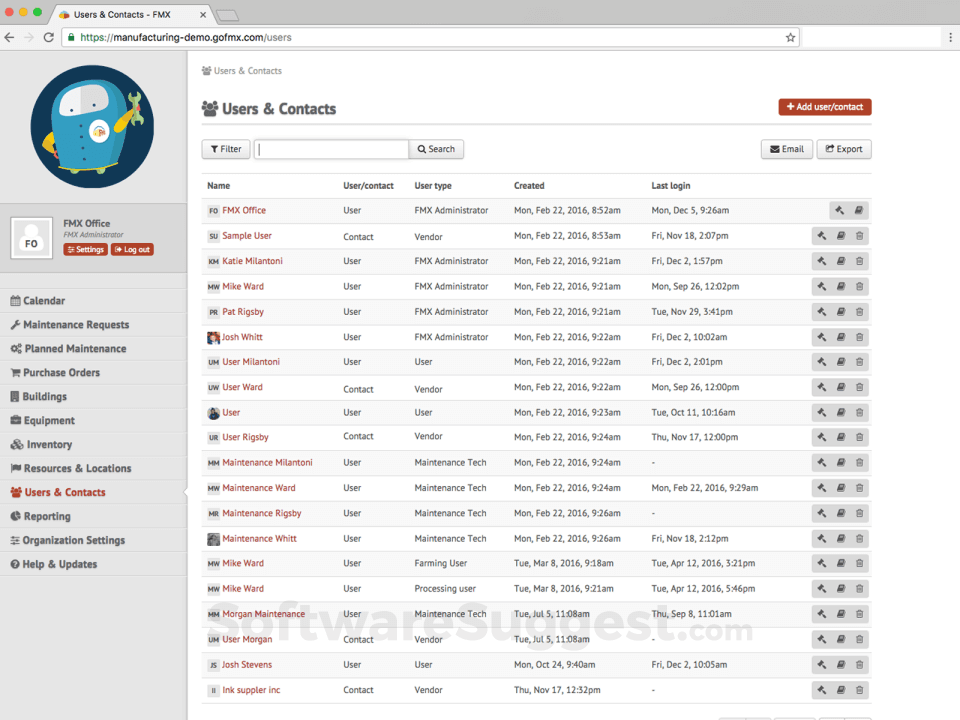Select the Equipment sidebar icon
This screenshot has height=720, width=960.
15,420
